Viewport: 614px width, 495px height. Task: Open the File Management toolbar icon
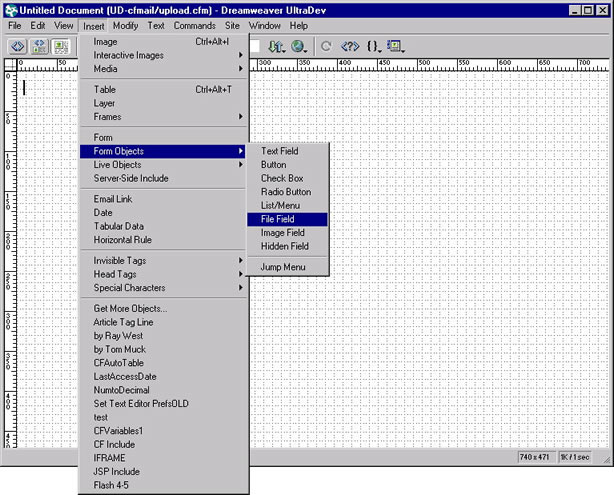point(276,47)
